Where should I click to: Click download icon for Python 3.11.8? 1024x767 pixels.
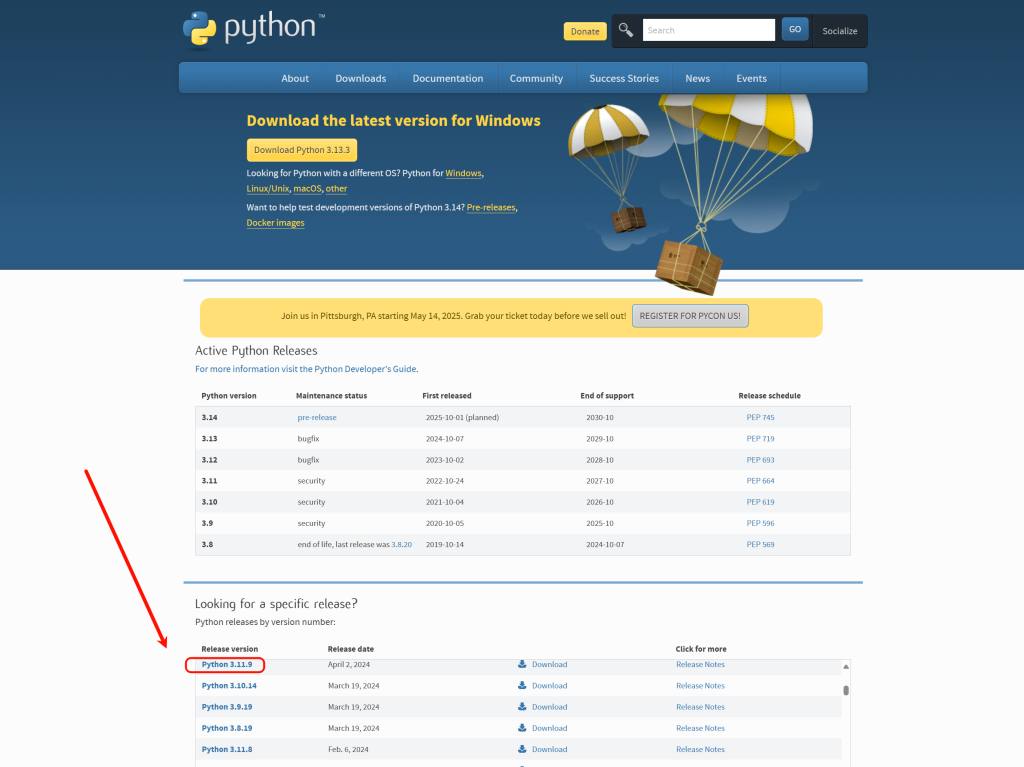(522, 749)
